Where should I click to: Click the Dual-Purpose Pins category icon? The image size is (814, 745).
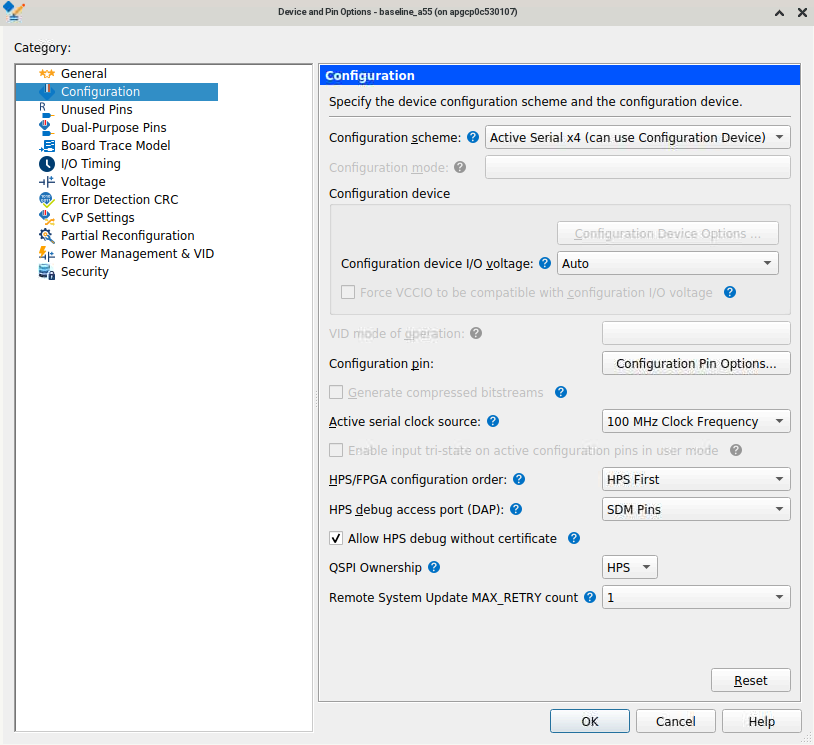(x=47, y=128)
